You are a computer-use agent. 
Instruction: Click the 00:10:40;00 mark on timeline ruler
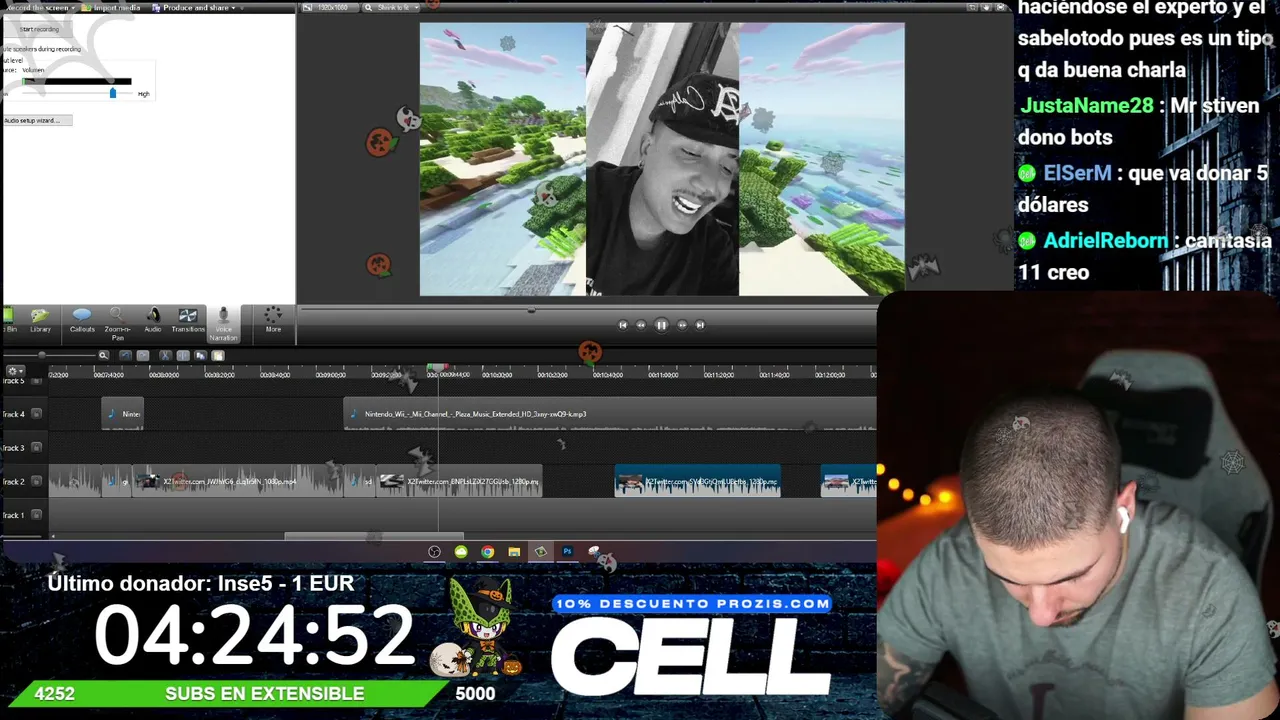click(x=607, y=375)
